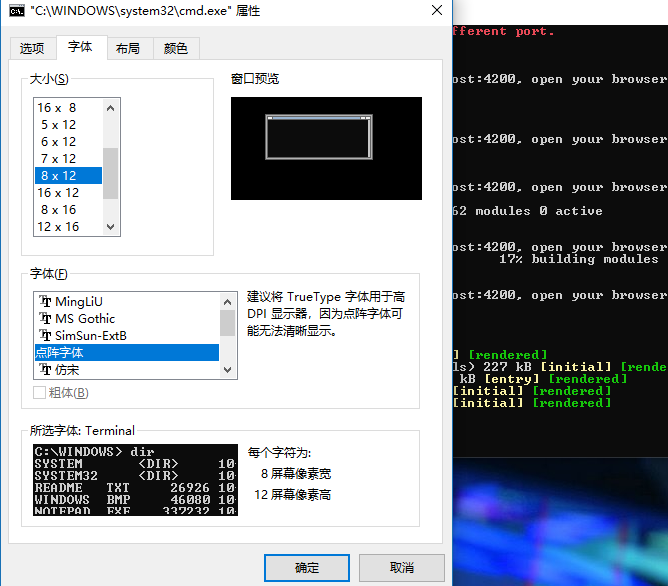Choose the MS Gothic font
This screenshot has width=668, height=586.
pos(127,319)
